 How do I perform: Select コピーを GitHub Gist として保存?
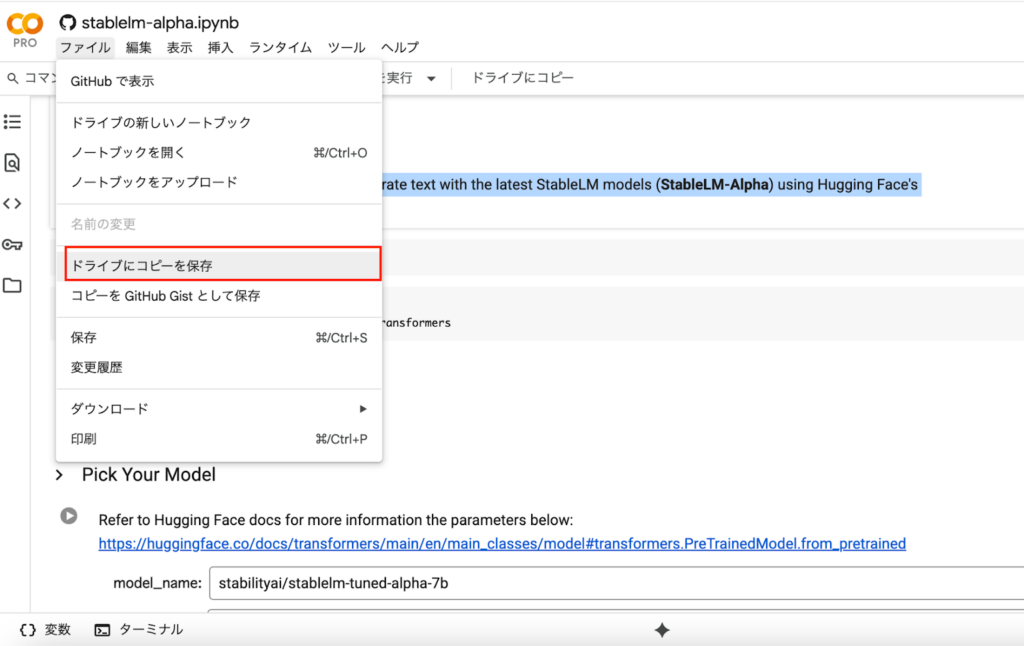click(219, 296)
